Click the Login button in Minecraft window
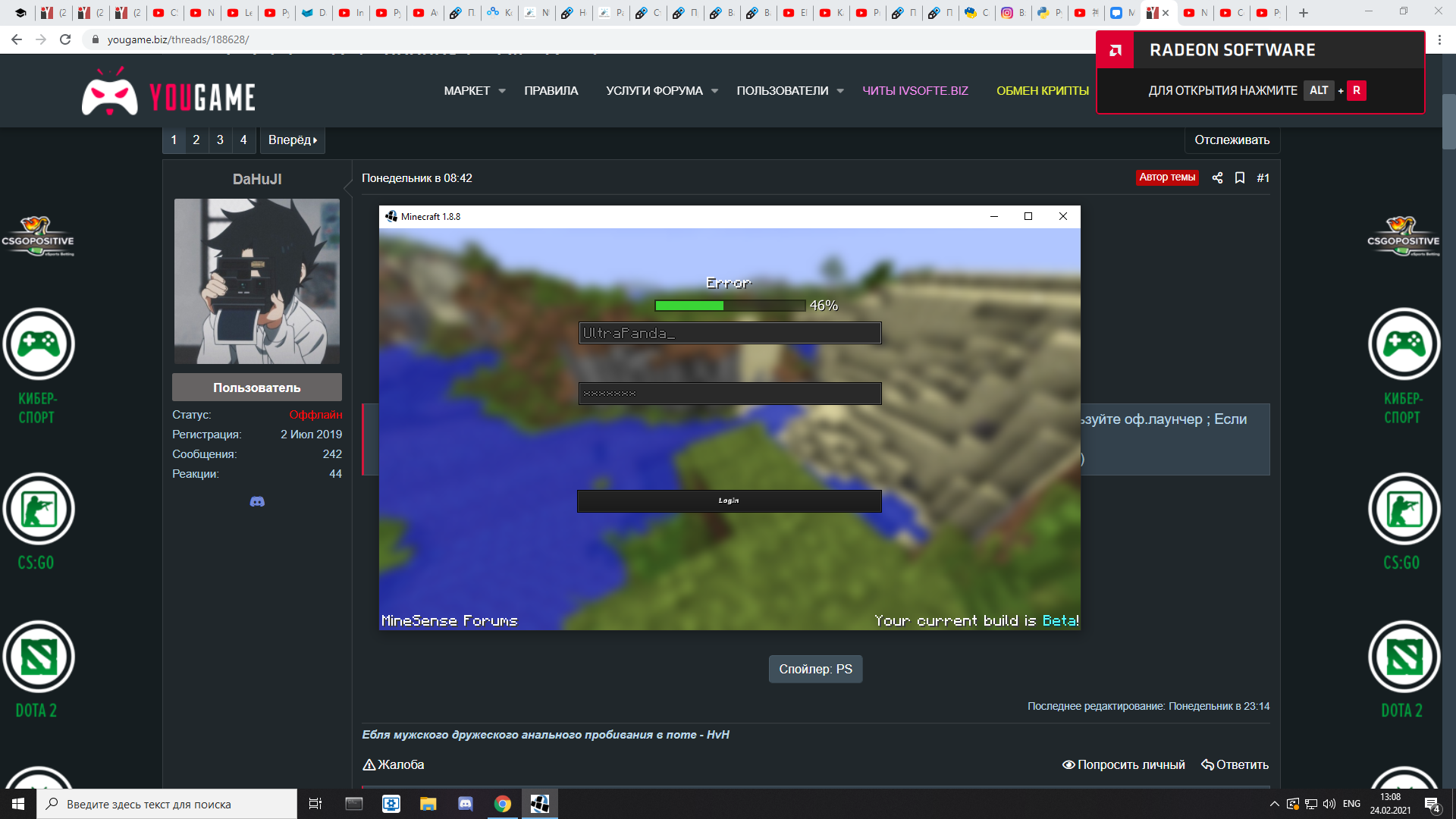This screenshot has width=1456, height=819. 729,500
